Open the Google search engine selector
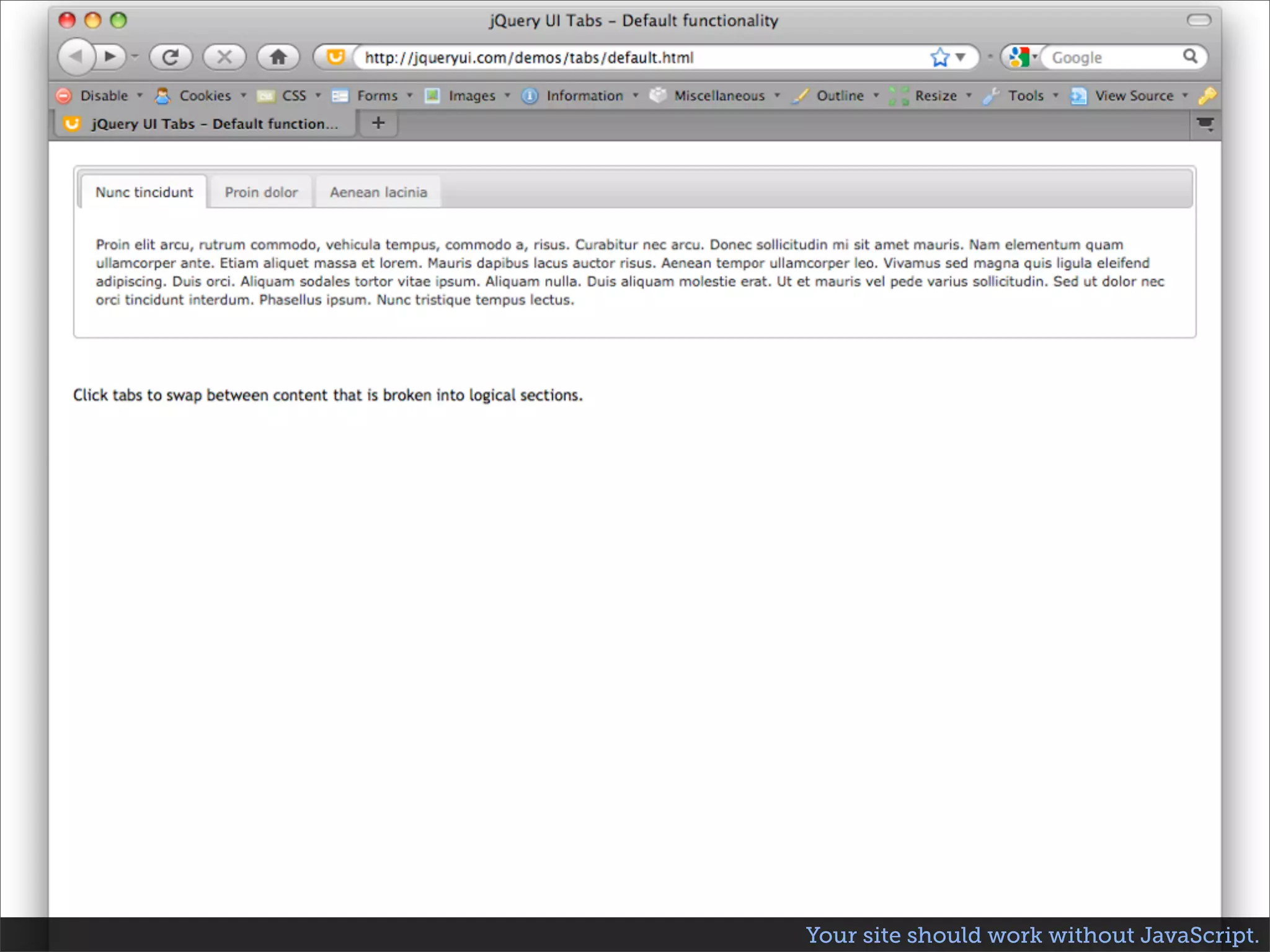This screenshot has width=1270, height=952. click(x=1022, y=58)
